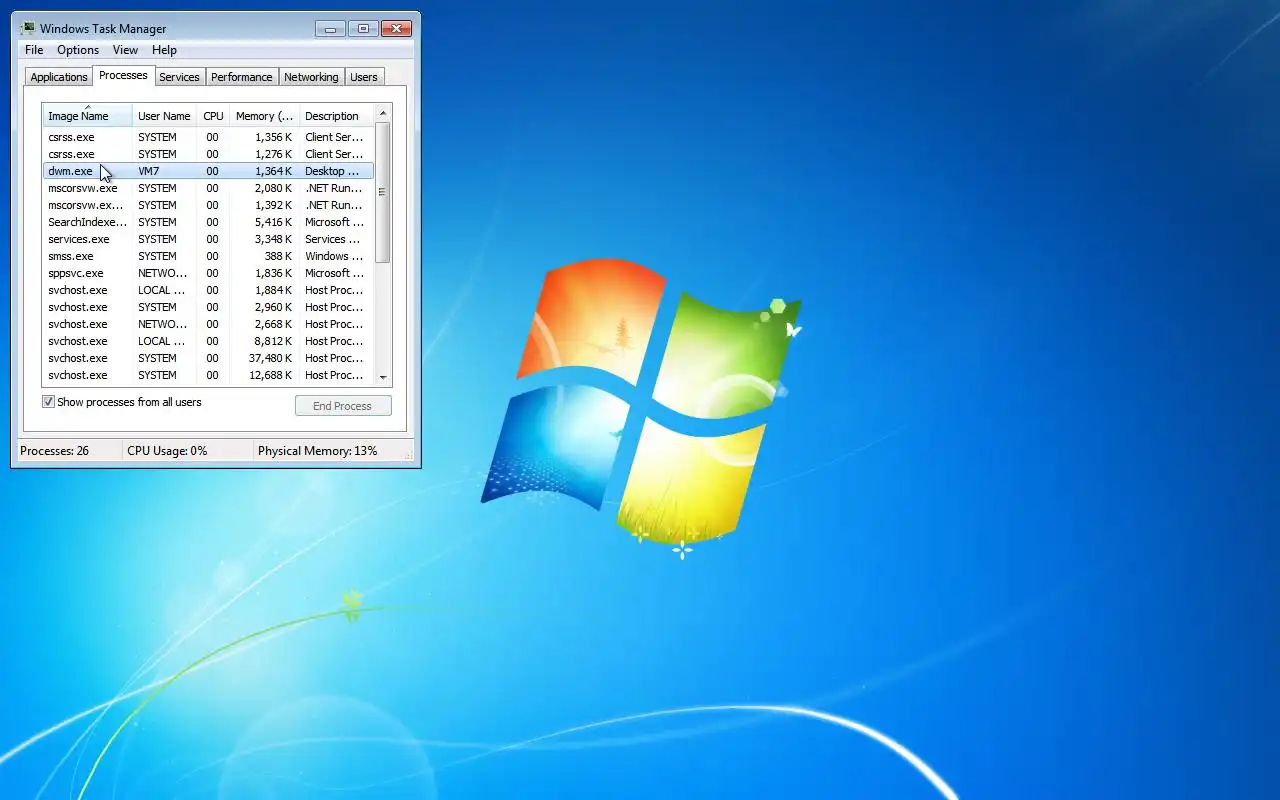Click the CPU Usage: 0% status entry
The image size is (1280, 800).
187,451
